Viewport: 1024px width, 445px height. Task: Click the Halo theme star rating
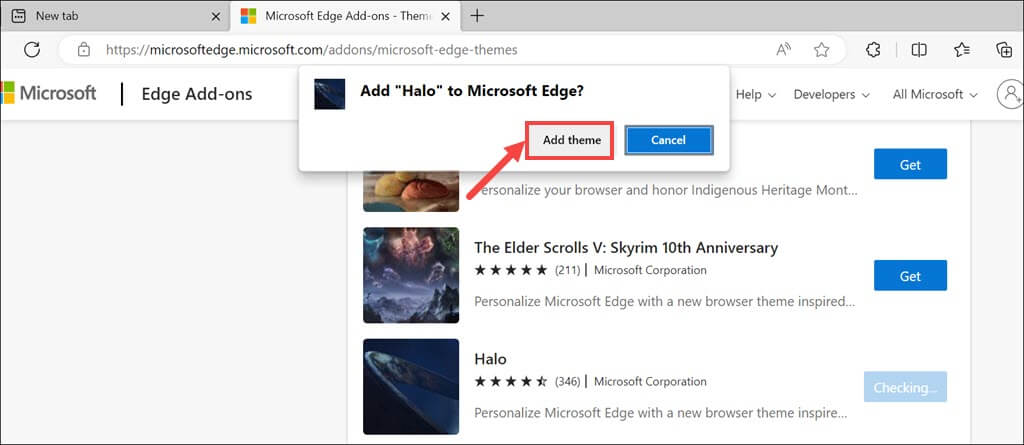[x=511, y=382]
